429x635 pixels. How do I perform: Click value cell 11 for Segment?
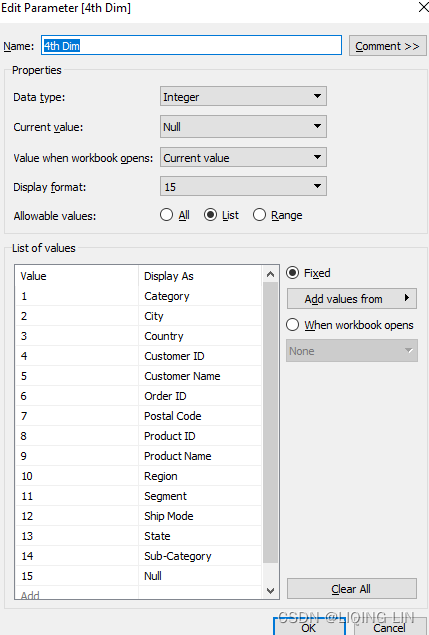tap(77, 496)
